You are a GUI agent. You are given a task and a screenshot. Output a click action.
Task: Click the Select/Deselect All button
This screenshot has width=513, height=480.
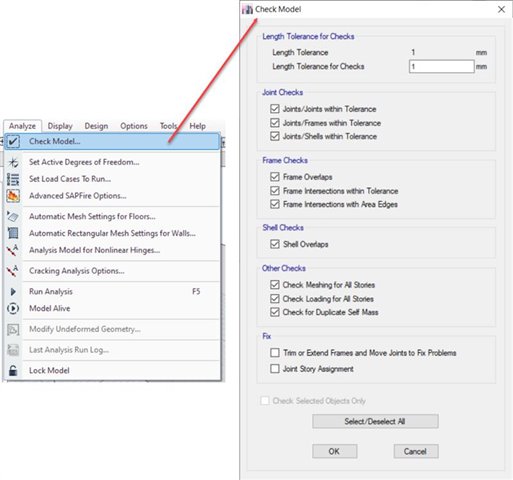(375, 421)
